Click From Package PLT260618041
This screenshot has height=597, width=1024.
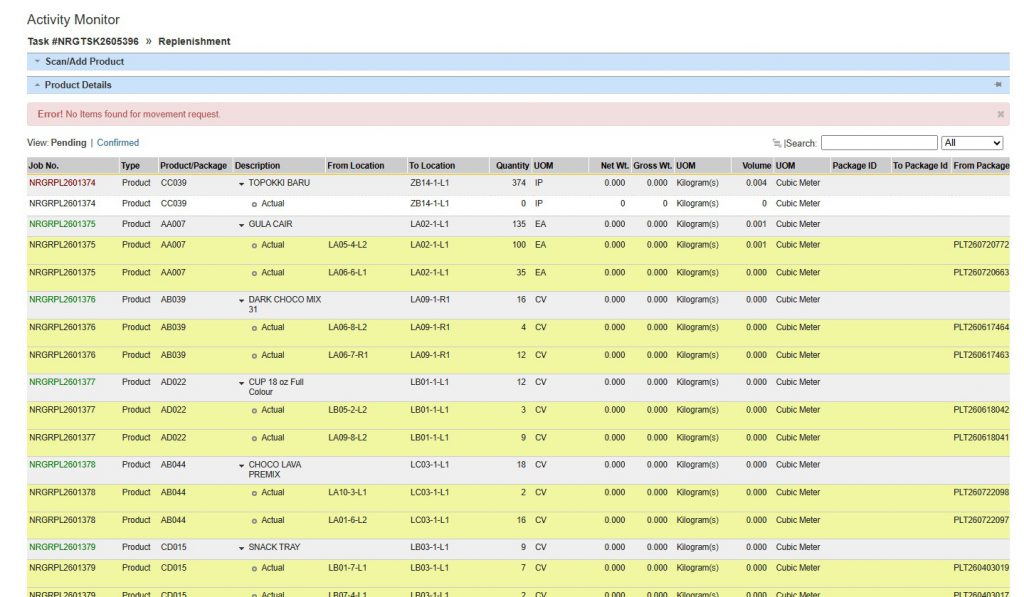[x=981, y=438]
